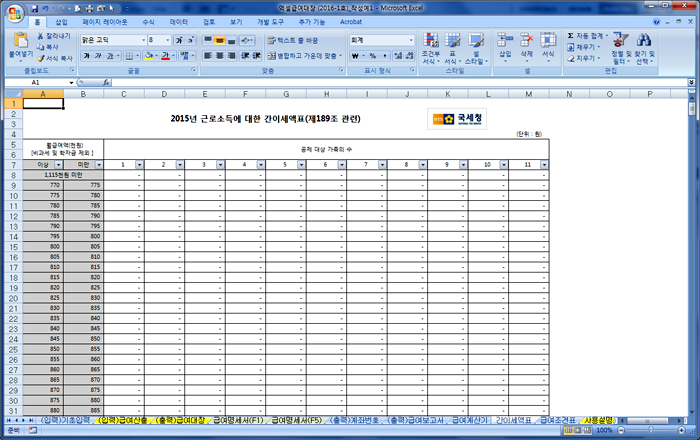
Task: Decrease font size
Action: tap(190, 40)
